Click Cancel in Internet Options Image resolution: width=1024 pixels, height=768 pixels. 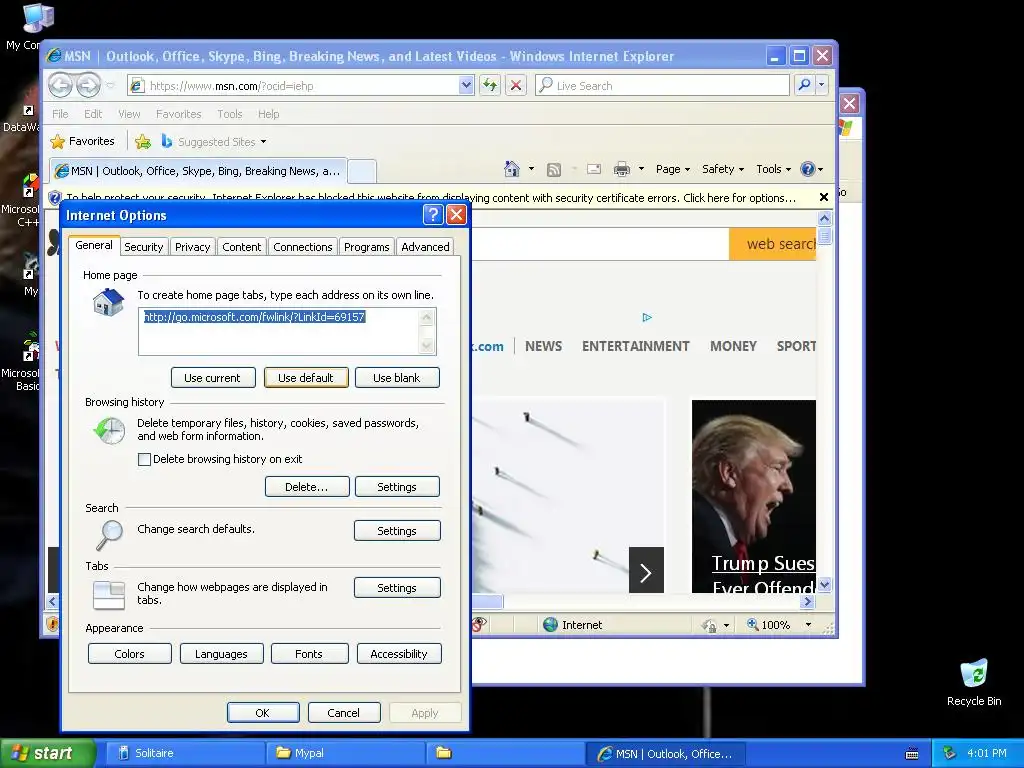tap(344, 712)
